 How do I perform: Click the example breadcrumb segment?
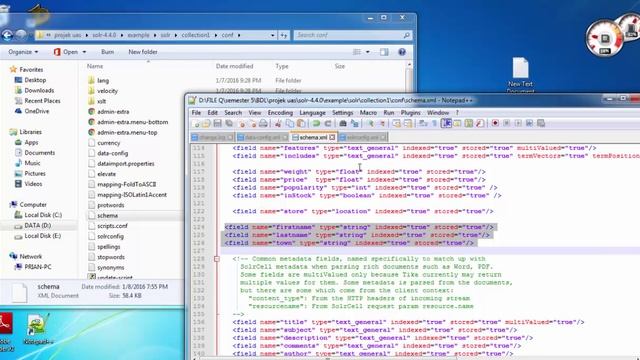[x=138, y=36]
